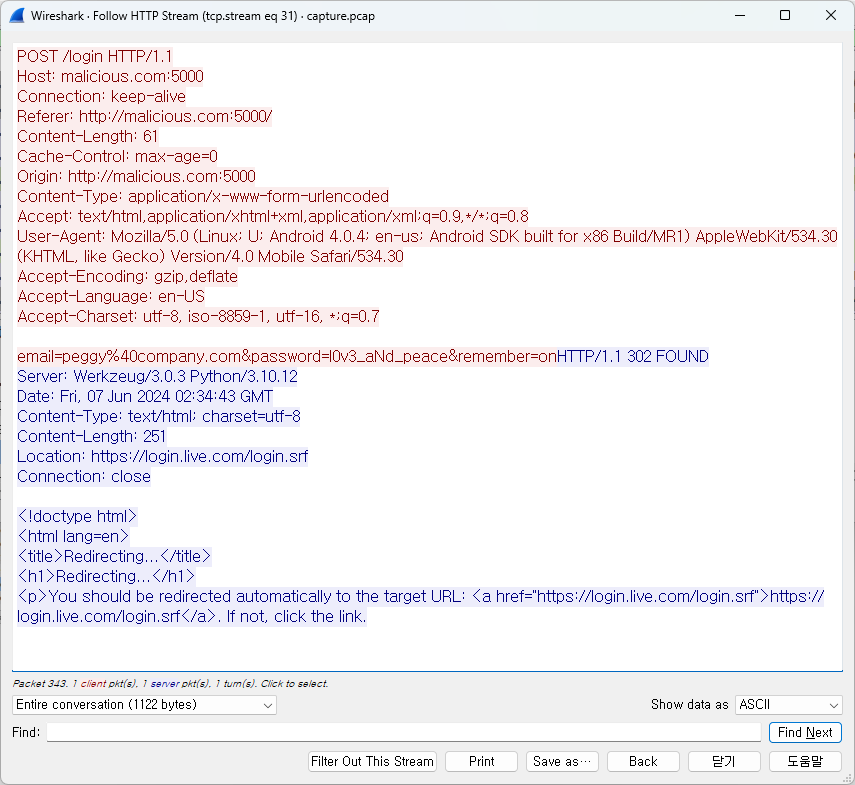
Task: Click the '<title>Redirecting...</title>' line
Action: (x=114, y=556)
